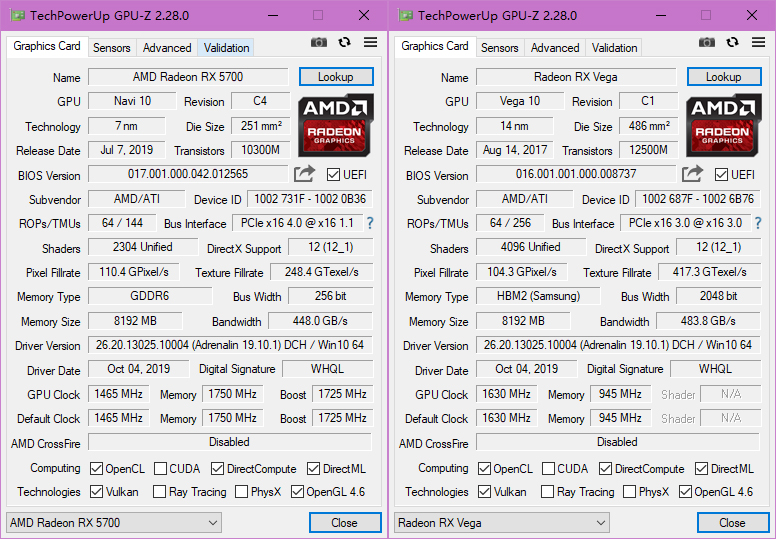
Task: Click Memory Type value GDDR6
Action: click(x=150, y=296)
